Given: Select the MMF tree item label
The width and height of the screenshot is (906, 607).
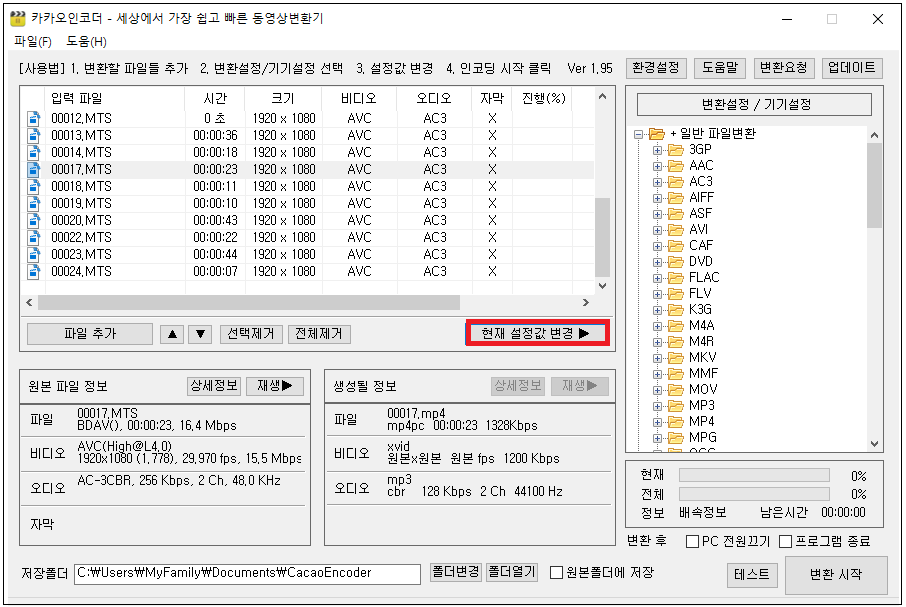Looking at the screenshot, I should tap(704, 374).
